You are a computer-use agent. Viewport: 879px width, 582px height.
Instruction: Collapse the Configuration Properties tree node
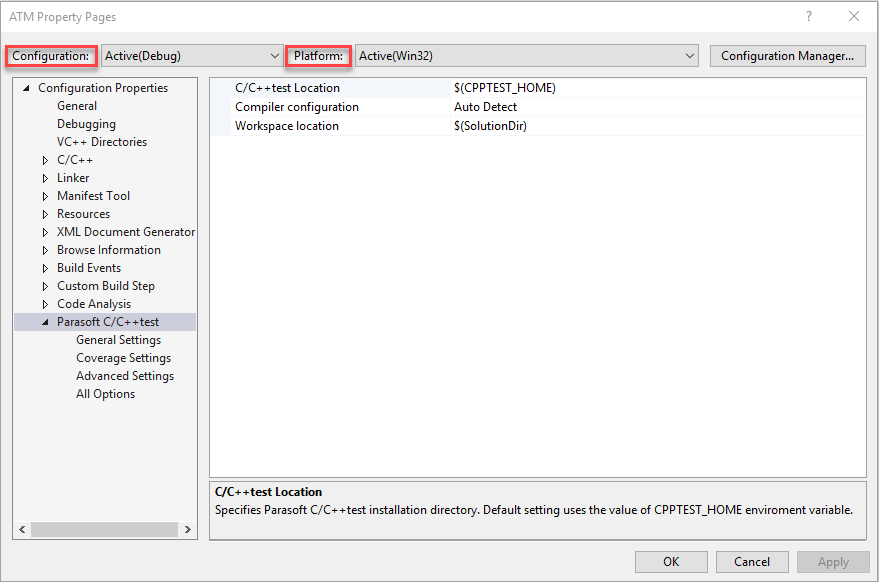pyautogui.click(x=26, y=88)
